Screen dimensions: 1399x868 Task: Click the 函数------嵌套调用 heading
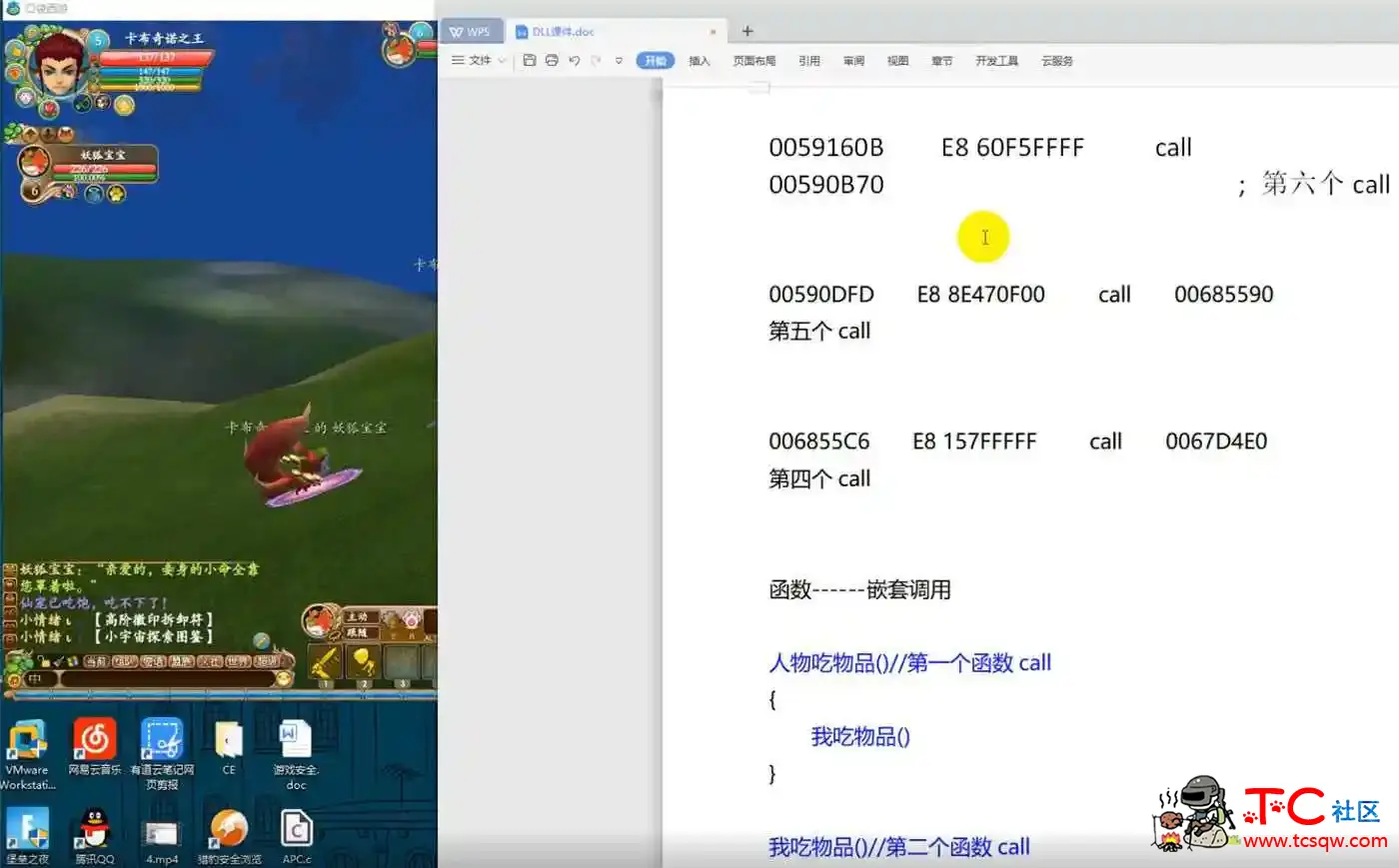pyautogui.click(x=859, y=589)
